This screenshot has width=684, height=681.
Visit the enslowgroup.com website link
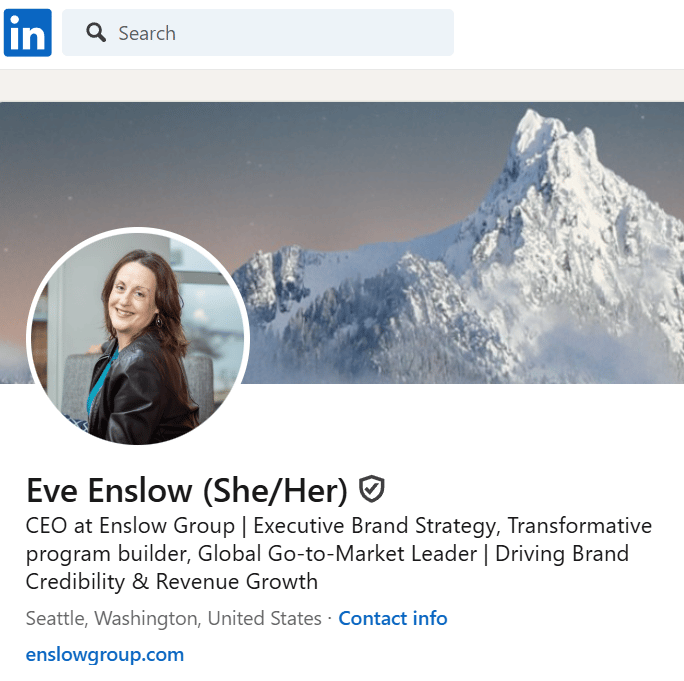105,654
